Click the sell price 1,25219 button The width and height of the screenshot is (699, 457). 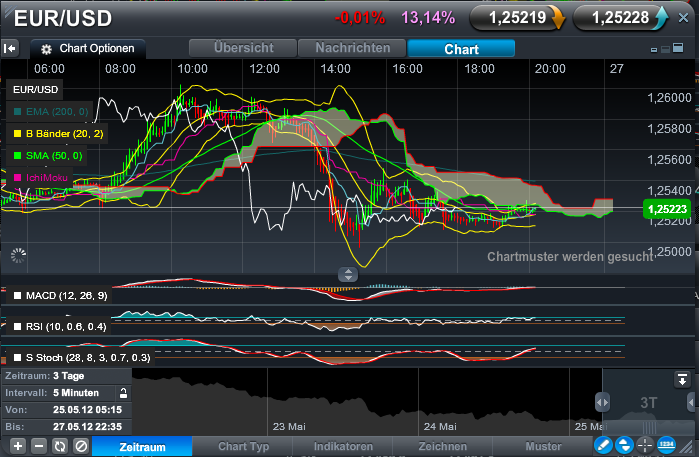[517, 18]
